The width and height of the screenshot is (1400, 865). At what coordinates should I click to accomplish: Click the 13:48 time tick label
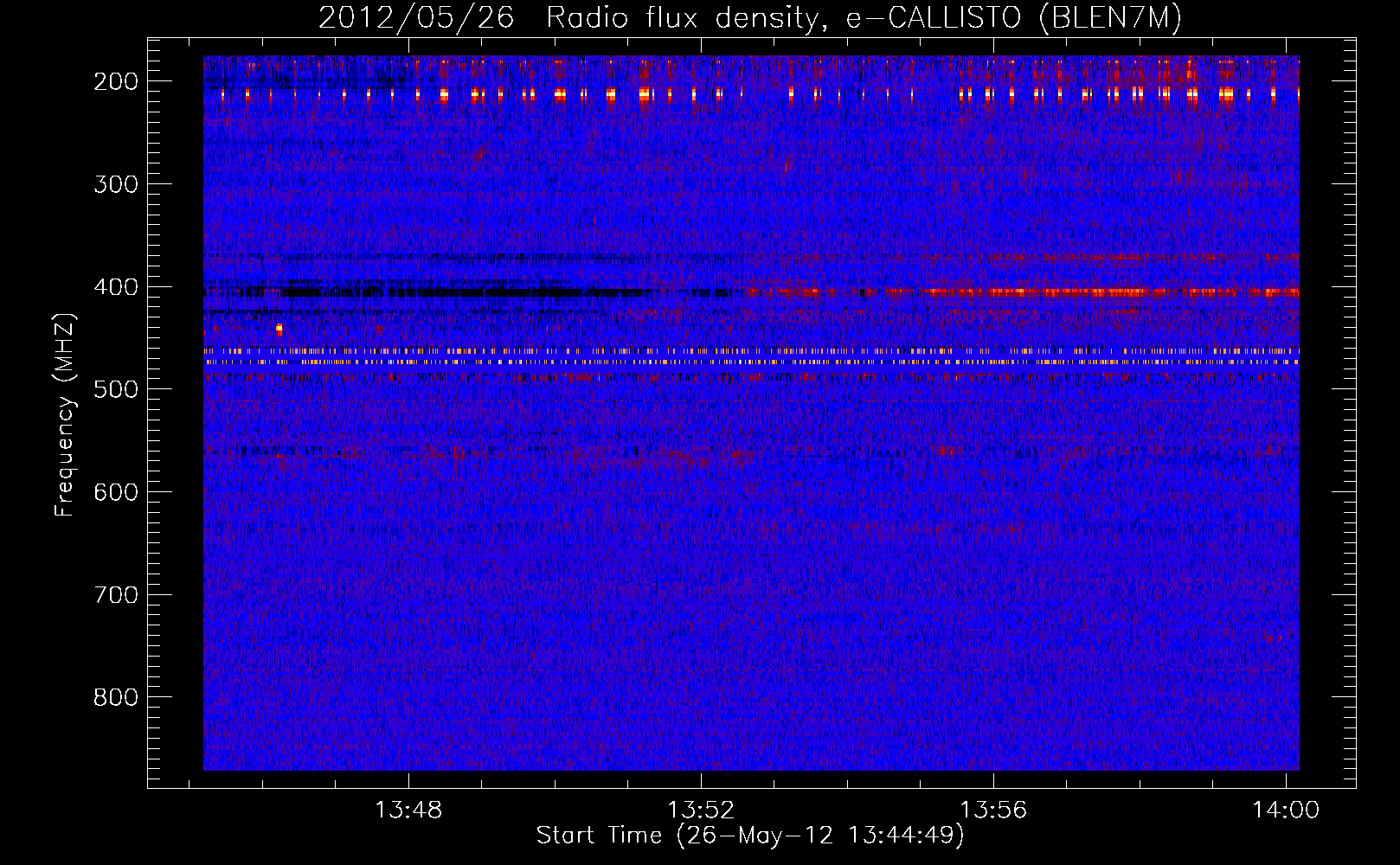[408, 810]
